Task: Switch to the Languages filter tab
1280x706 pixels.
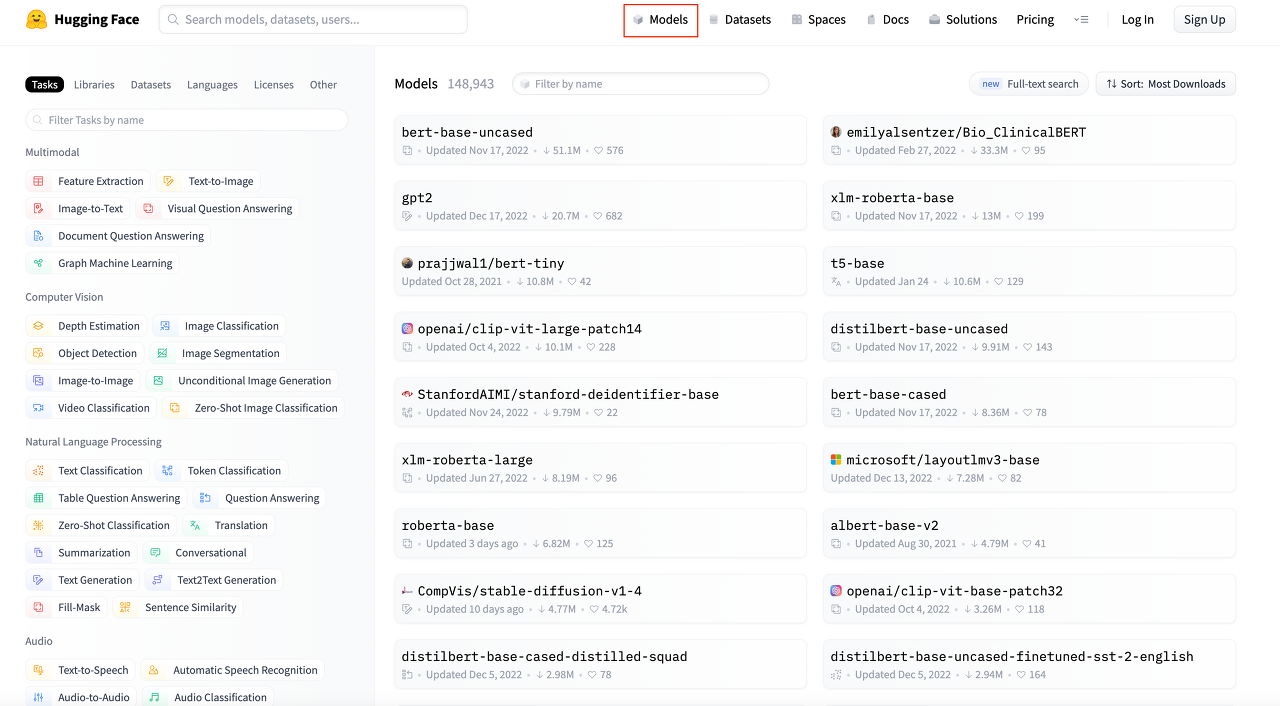Action: pos(212,85)
